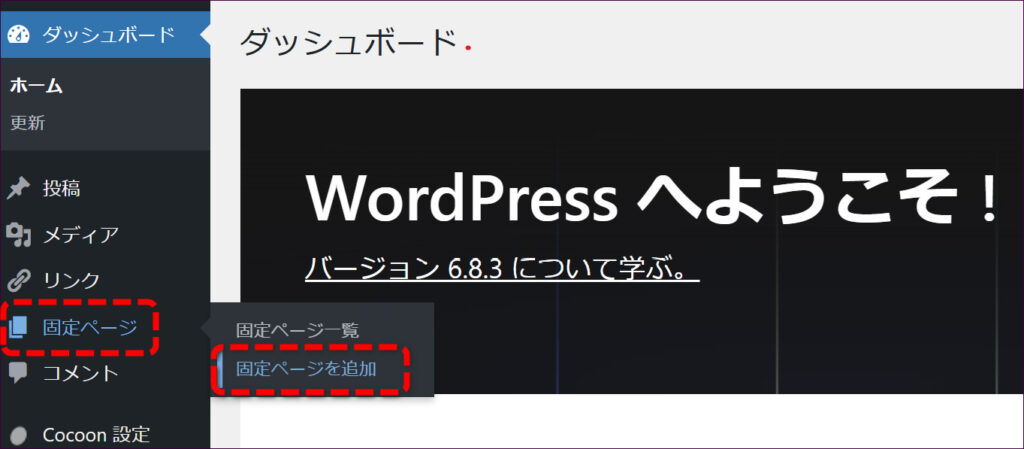Click the media icon beside メディア
The height and width of the screenshot is (449, 1024).
pos(18,235)
